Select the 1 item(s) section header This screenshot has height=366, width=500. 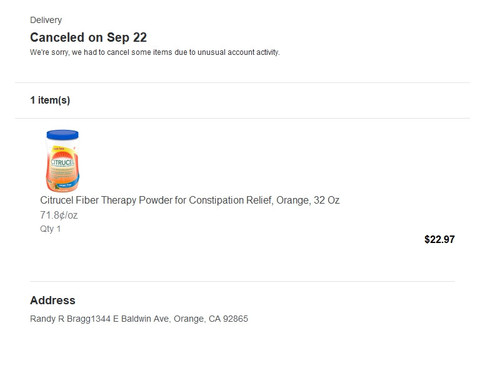click(50, 100)
